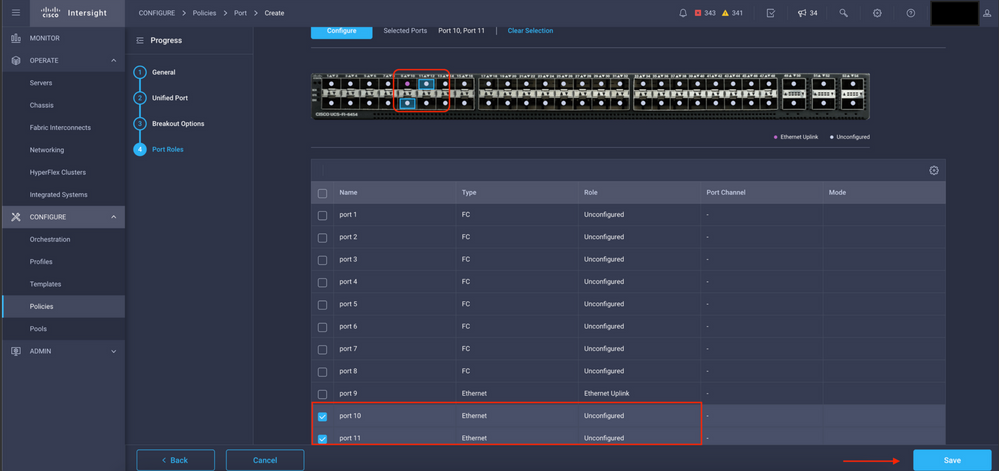
Task: Uncheck the port 10 checkbox
Action: click(322, 416)
